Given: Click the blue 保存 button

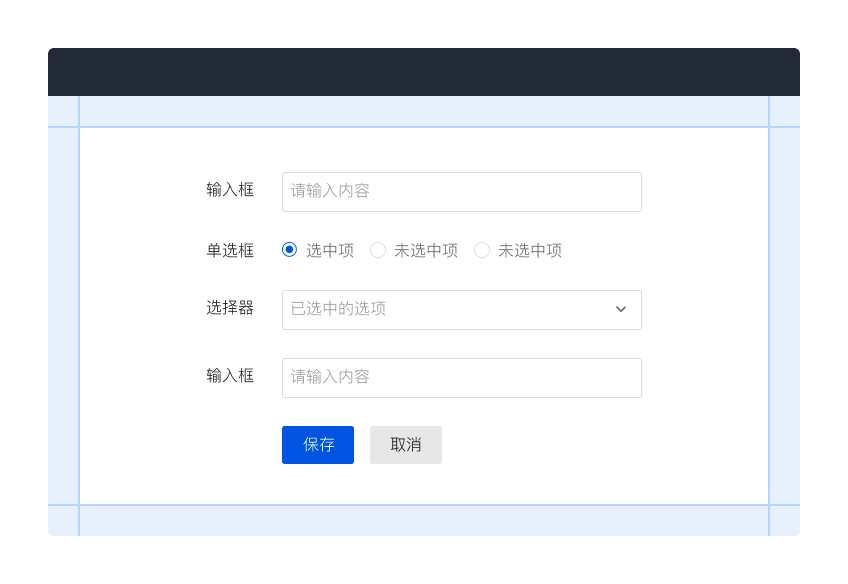Looking at the screenshot, I should click(x=318, y=445).
